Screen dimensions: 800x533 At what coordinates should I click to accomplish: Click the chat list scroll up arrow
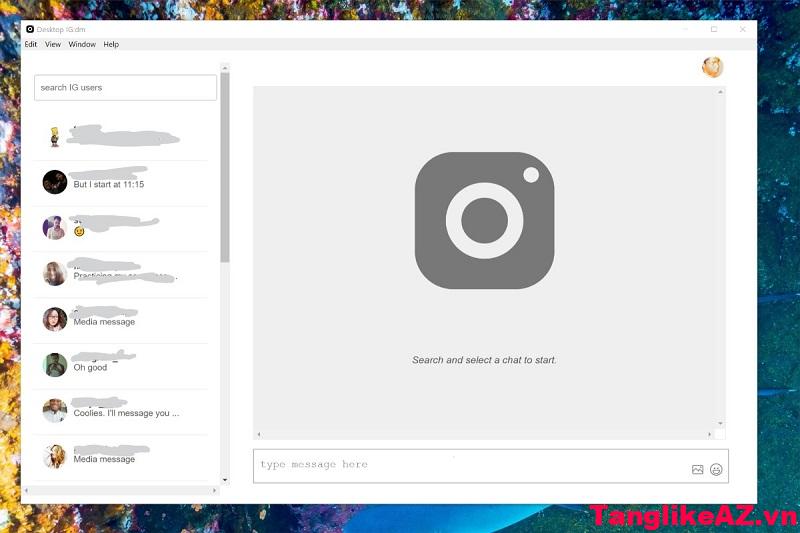click(x=225, y=68)
